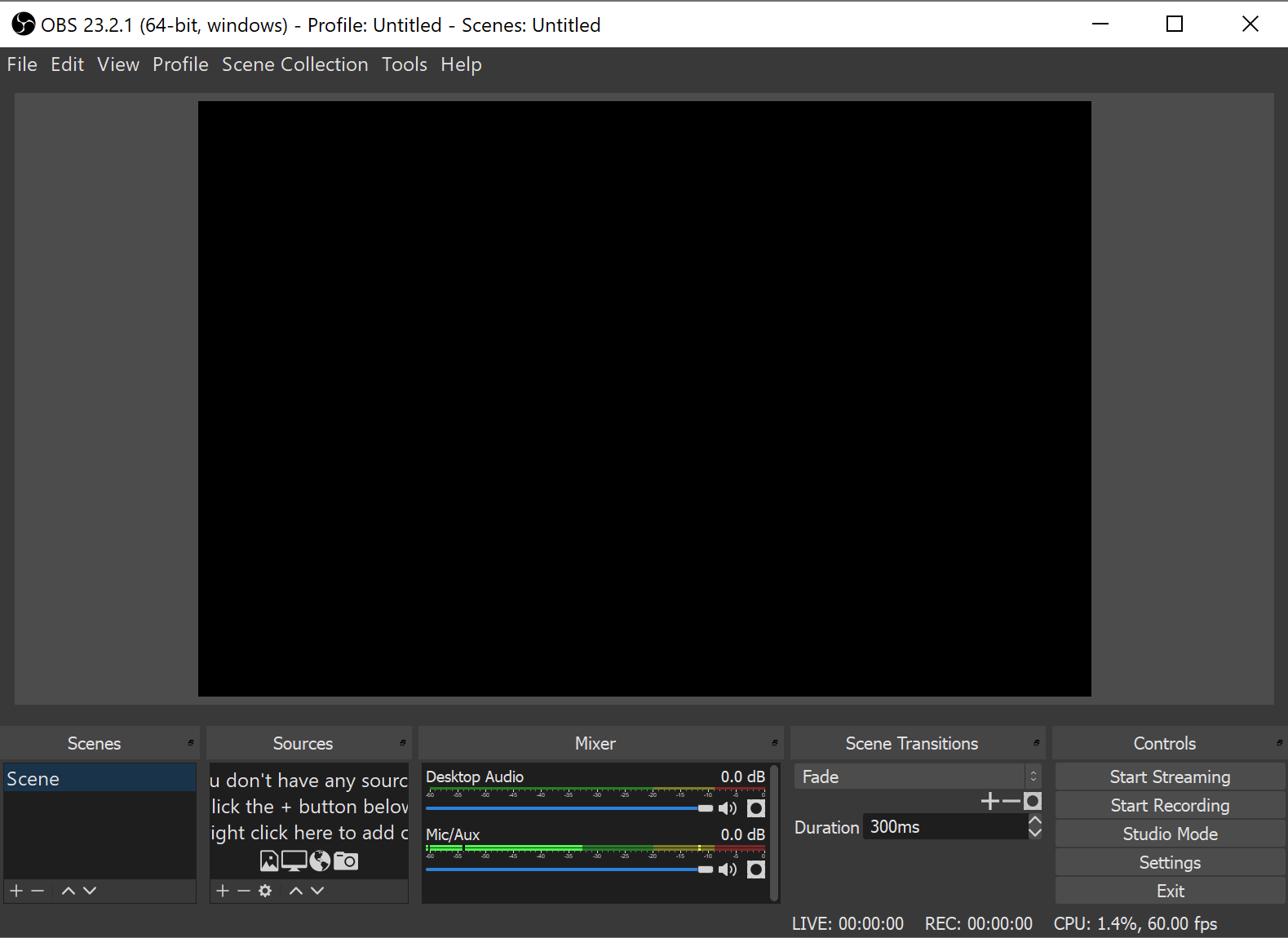The height and width of the screenshot is (938, 1288).
Task: Remove selected source with minus icon
Action: 244,891
